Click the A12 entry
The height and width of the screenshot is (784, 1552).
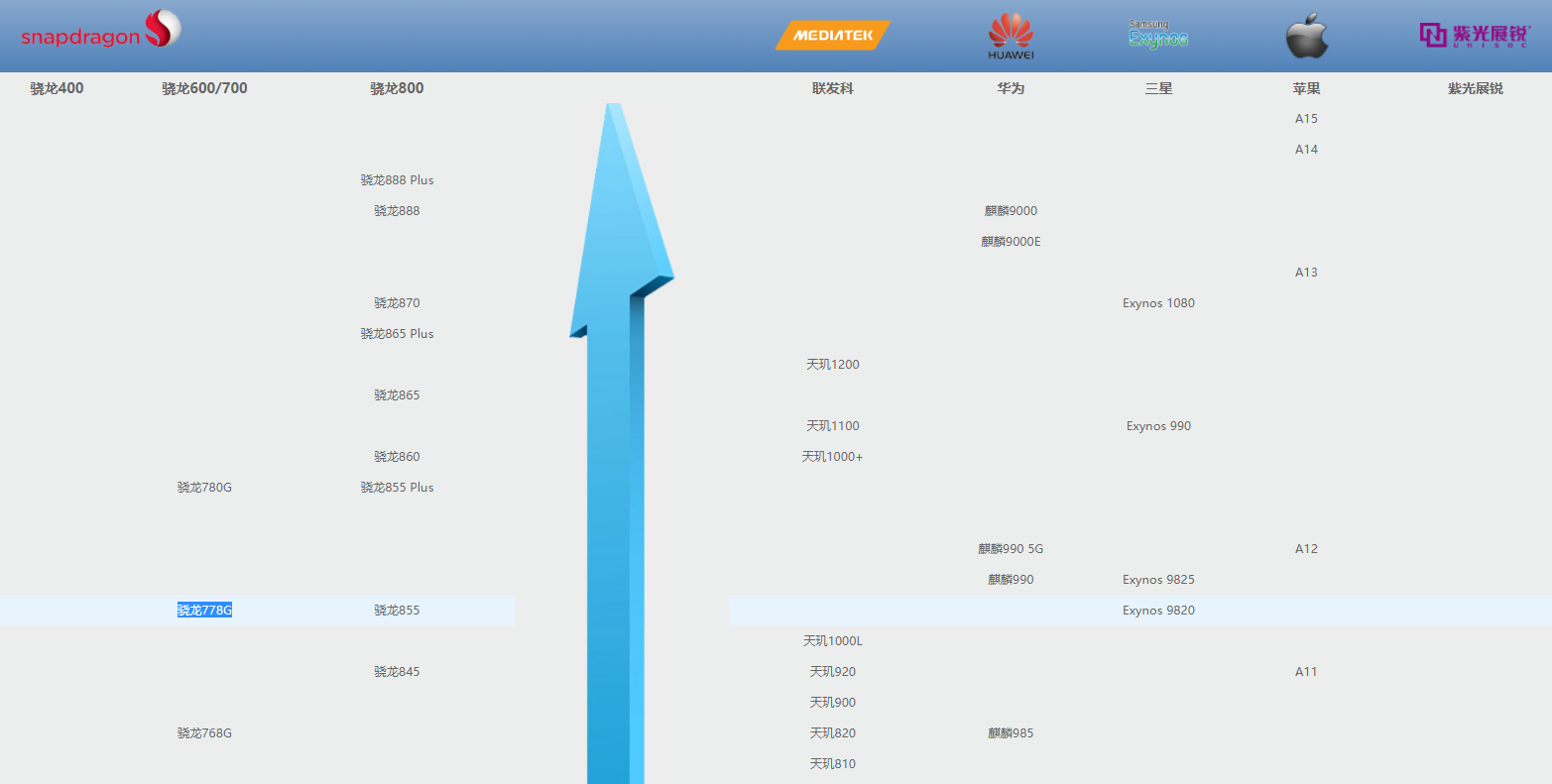1306,549
